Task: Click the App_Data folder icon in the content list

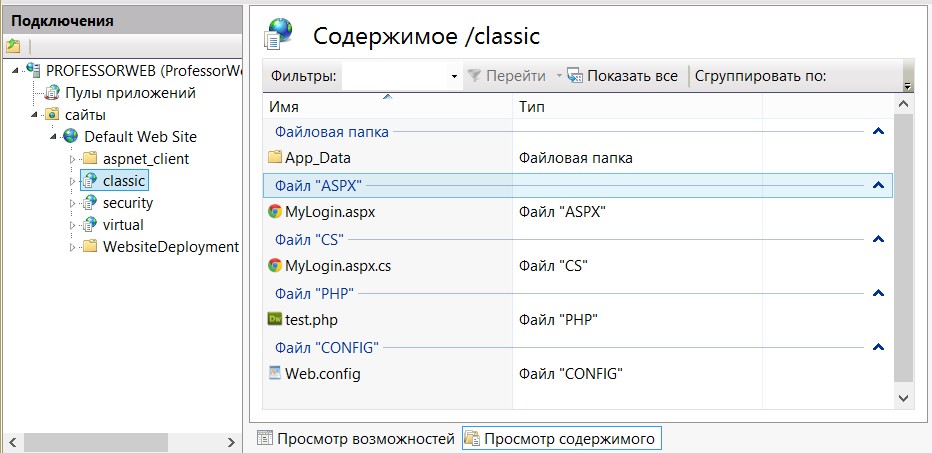Action: point(275,158)
